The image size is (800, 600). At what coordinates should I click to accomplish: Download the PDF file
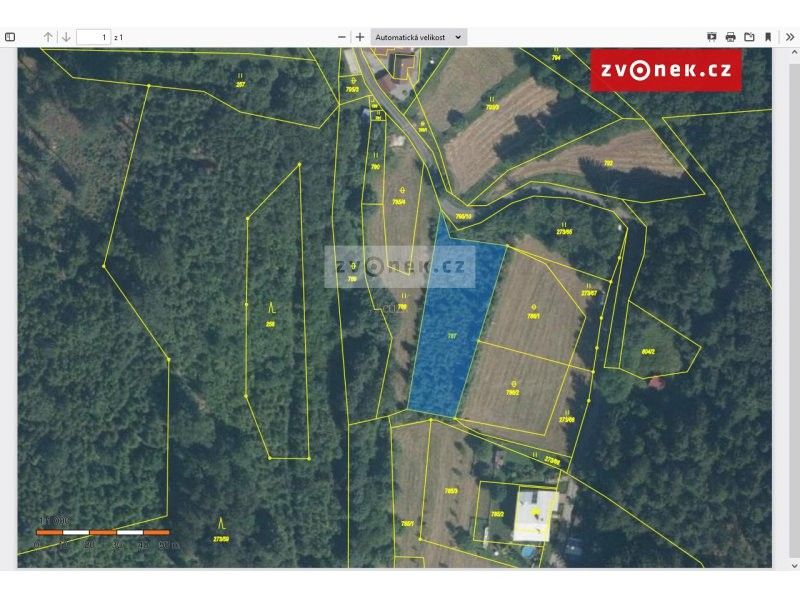[750, 36]
